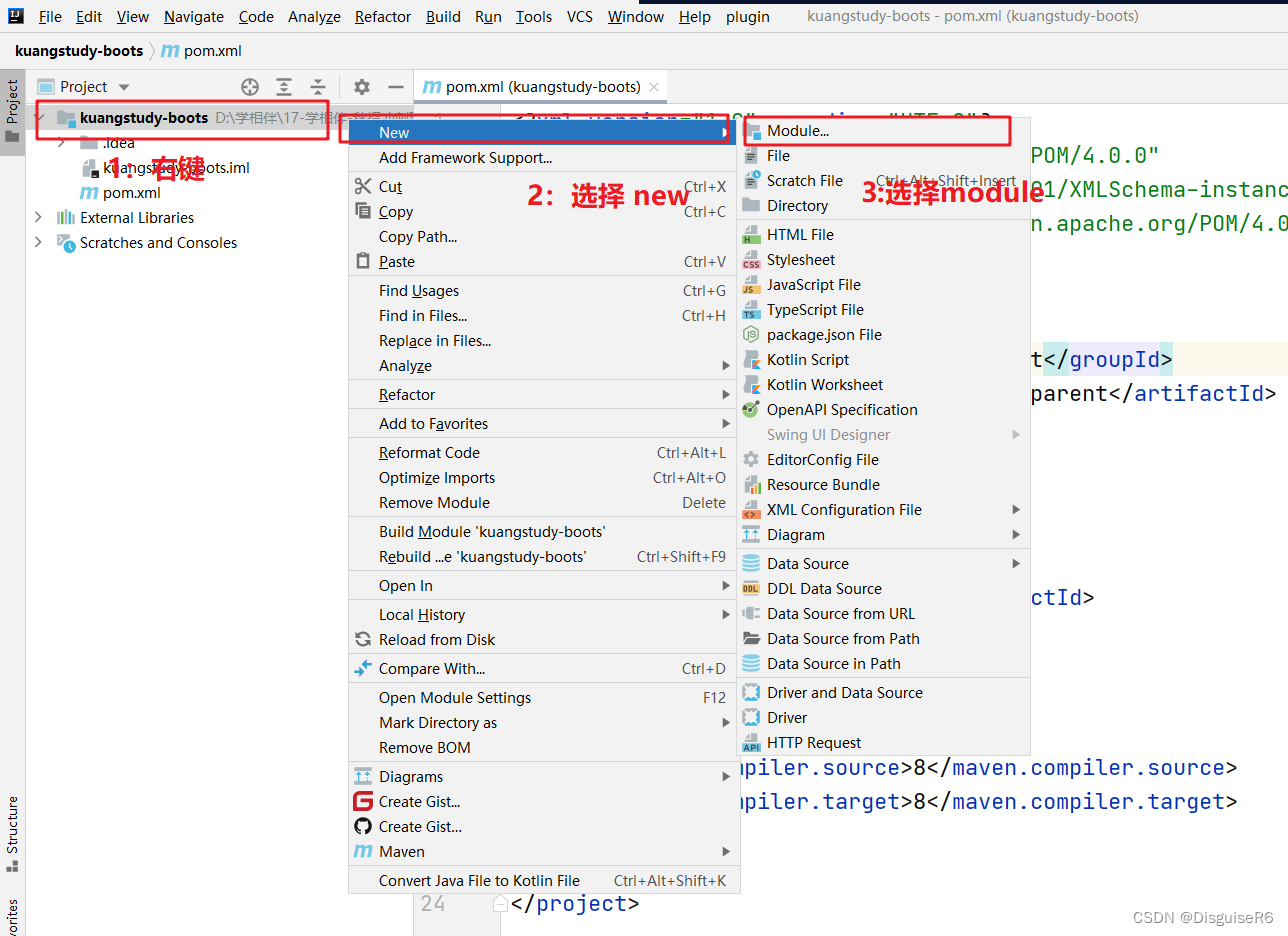Viewport: 1288px width, 936px height.
Task: Select Find in Files... entry
Action: pyautogui.click(x=544, y=316)
